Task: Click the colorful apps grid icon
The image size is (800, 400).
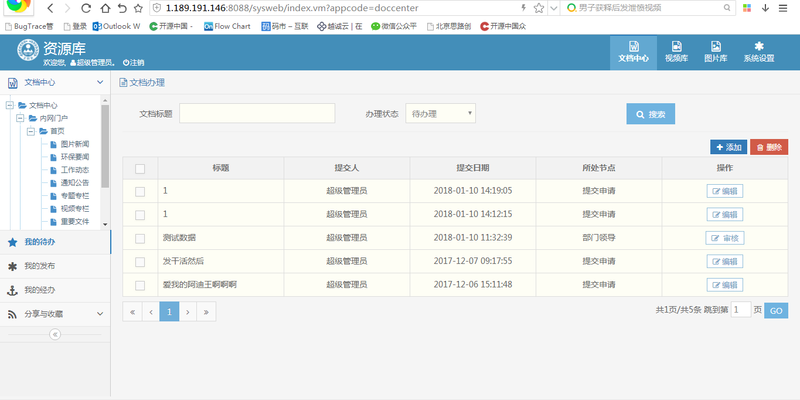Action: point(746,8)
